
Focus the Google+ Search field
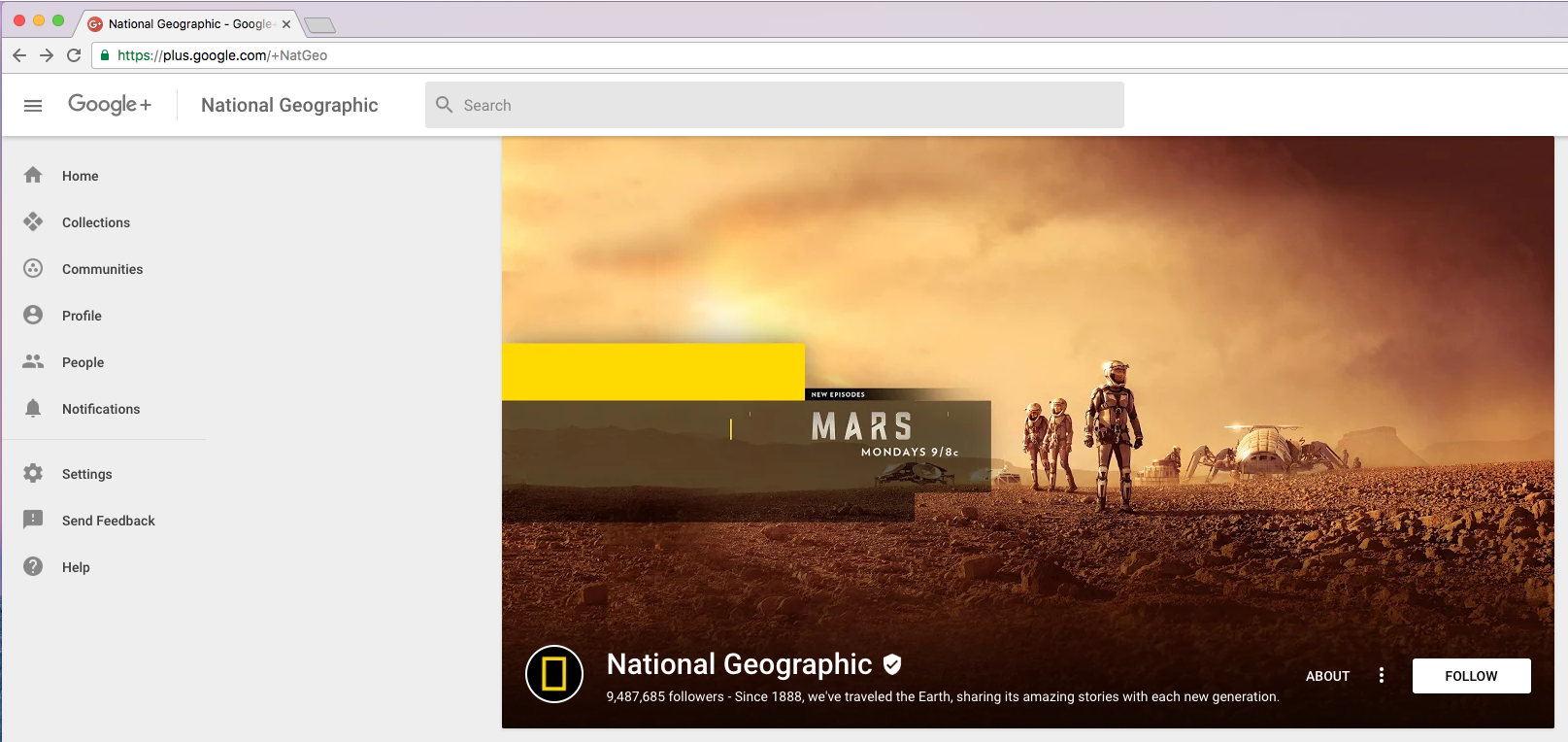(775, 105)
